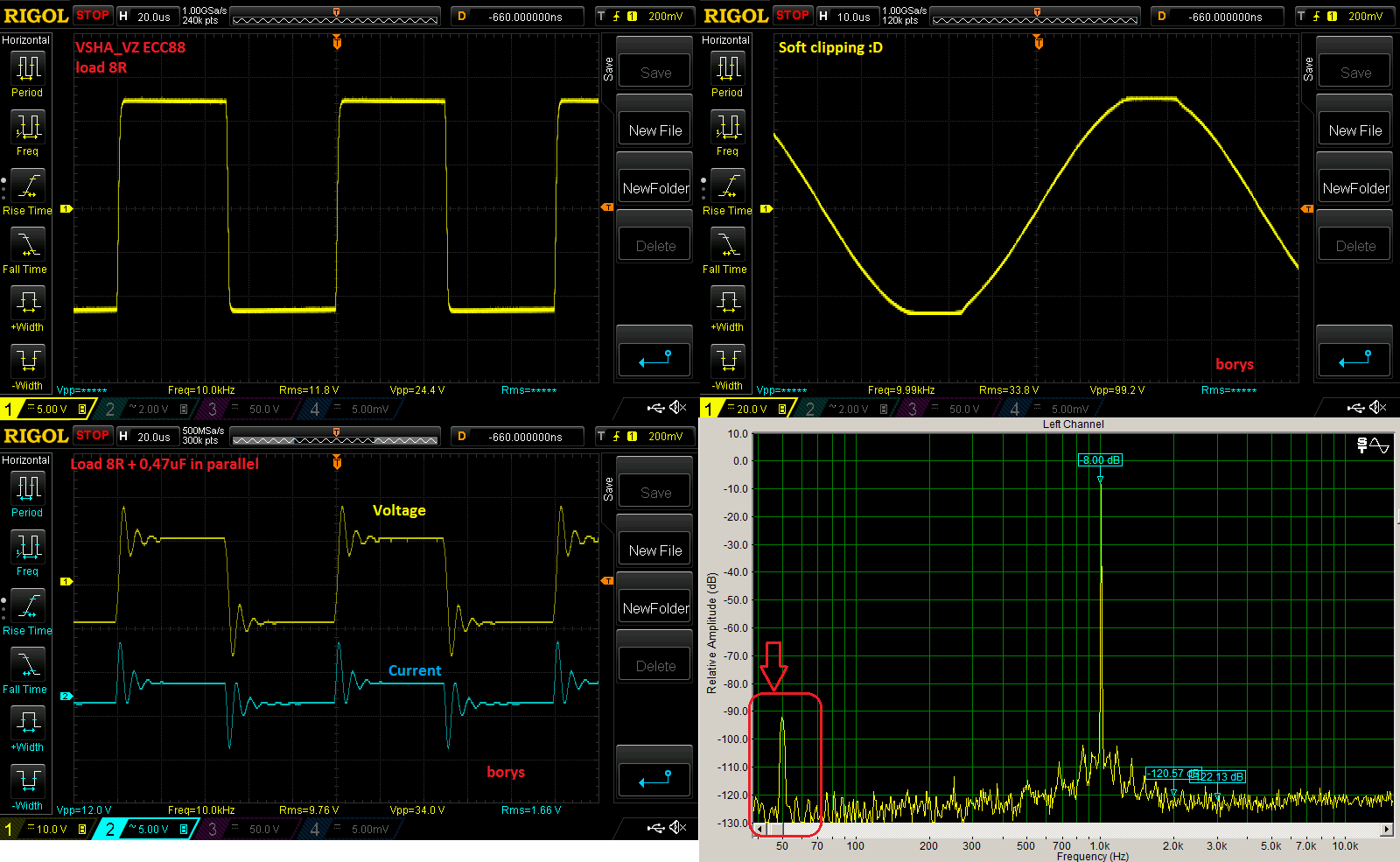Select Fall Time icon in Load 8R + 0,47uF scope
Image resolution: width=1400 pixels, height=862 pixels.
[x=27, y=664]
